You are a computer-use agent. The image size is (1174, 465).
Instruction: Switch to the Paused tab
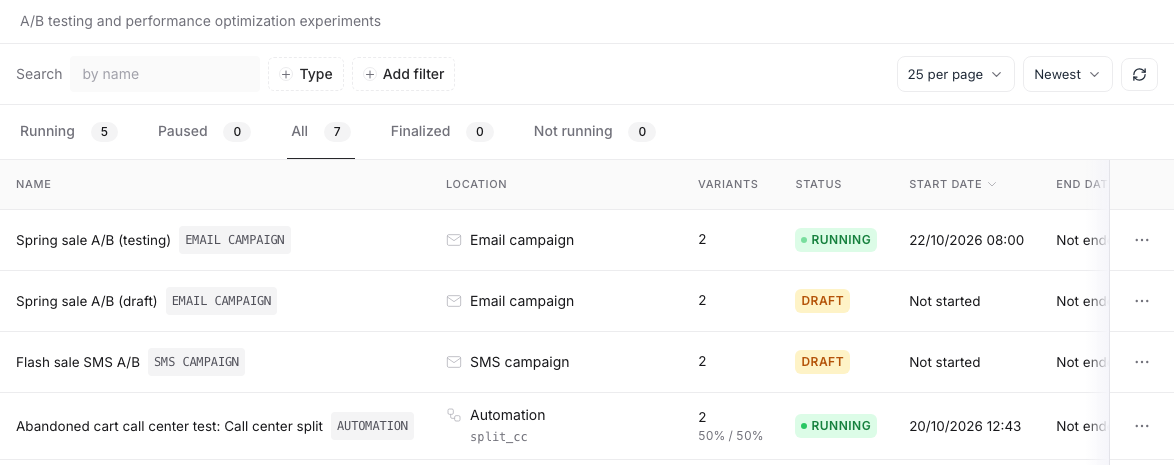click(204, 132)
